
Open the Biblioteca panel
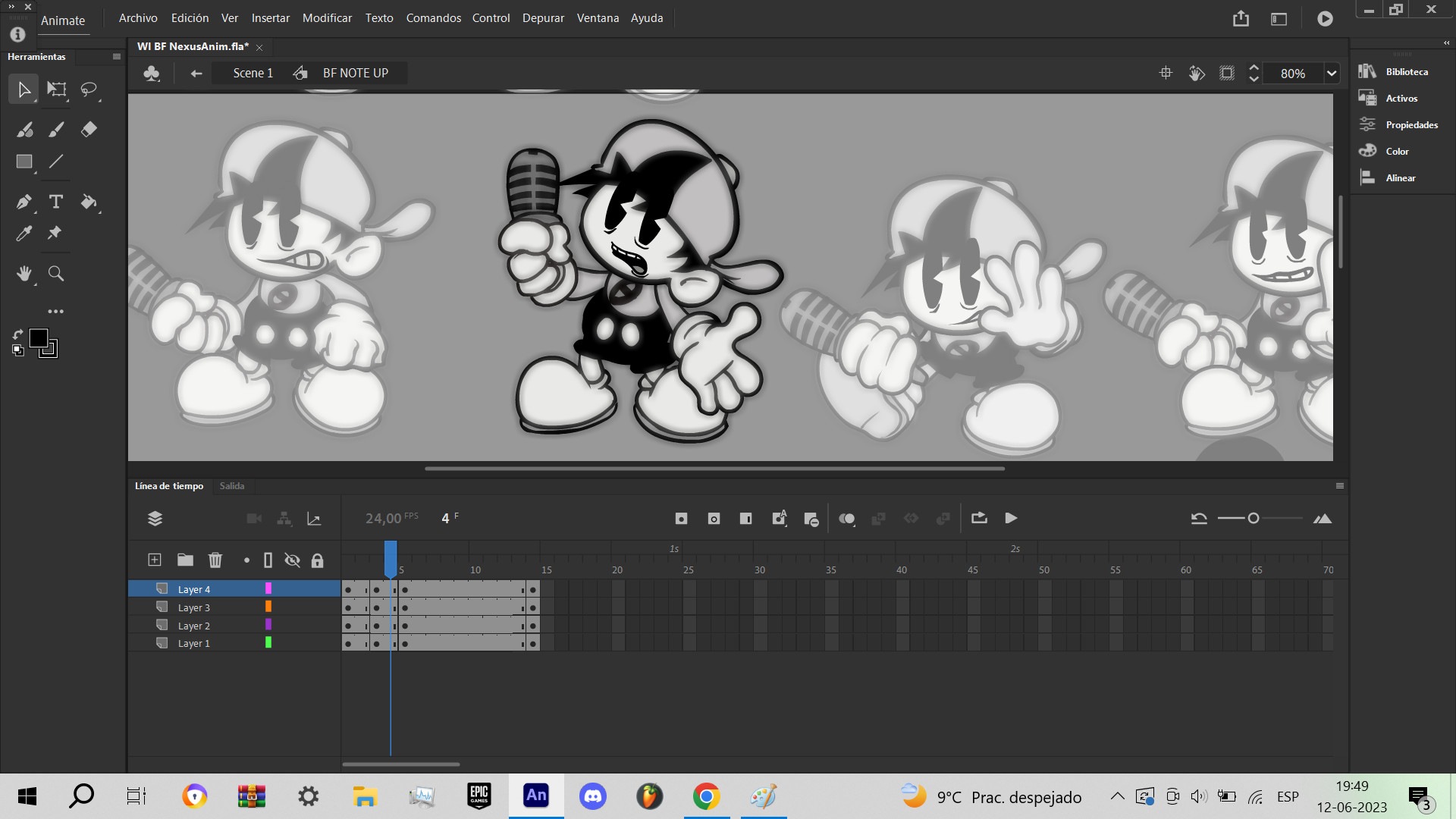(1406, 72)
